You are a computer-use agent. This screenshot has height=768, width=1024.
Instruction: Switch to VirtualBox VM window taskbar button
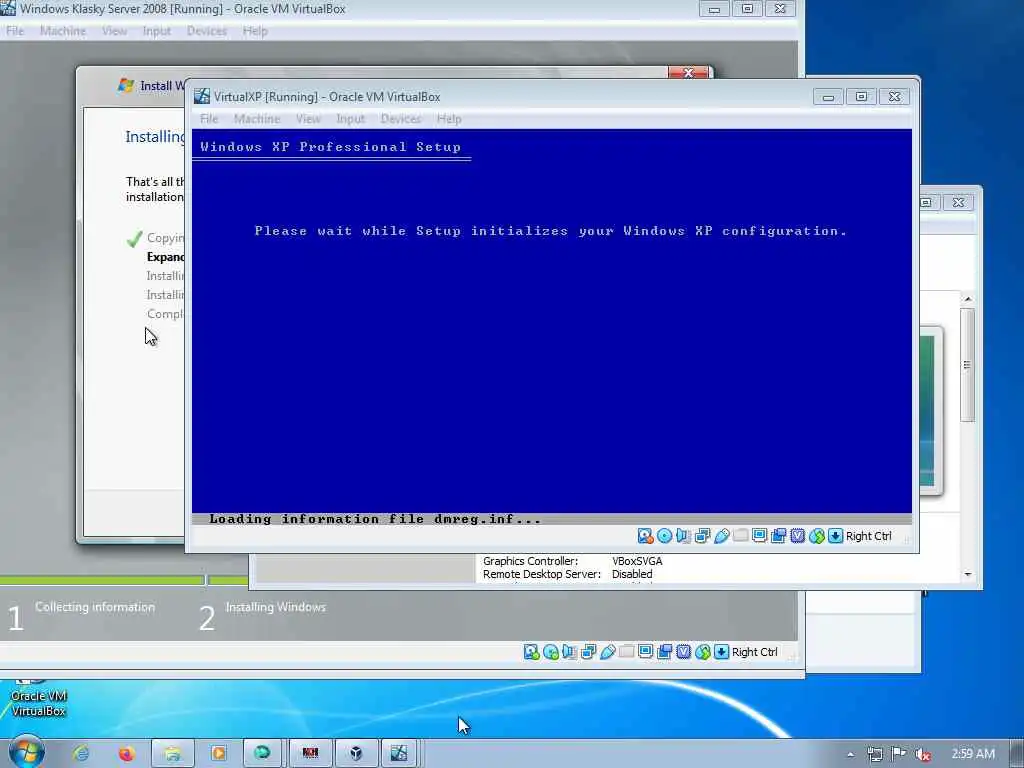(x=399, y=753)
